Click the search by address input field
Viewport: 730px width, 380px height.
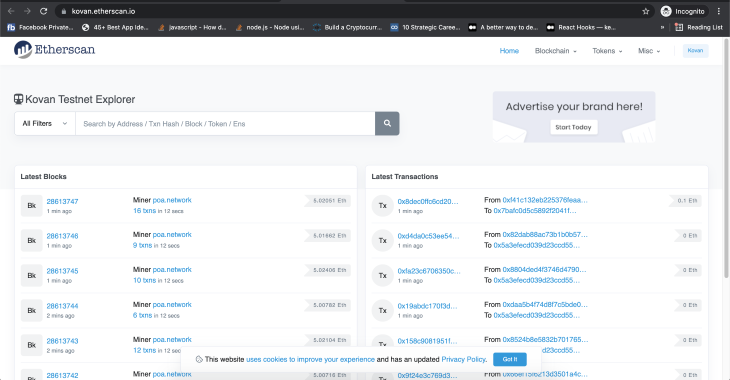(x=225, y=123)
